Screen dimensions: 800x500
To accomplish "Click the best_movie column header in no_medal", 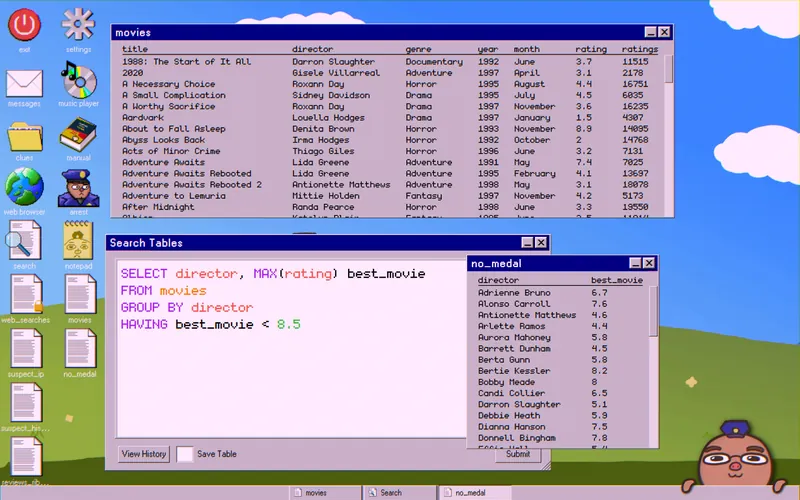I will click(x=617, y=280).
